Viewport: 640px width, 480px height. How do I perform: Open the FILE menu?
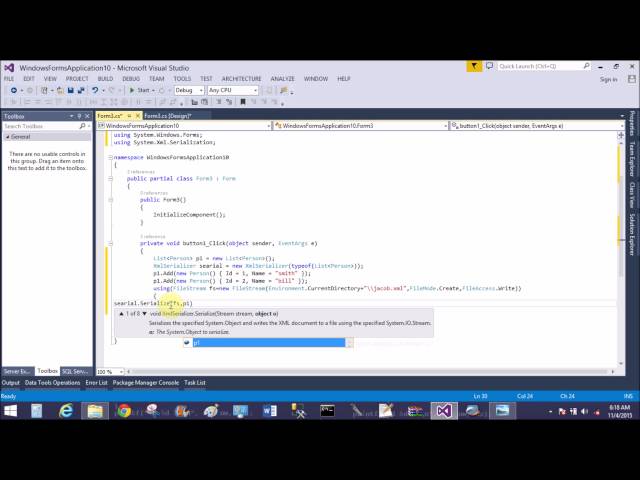click(9, 79)
